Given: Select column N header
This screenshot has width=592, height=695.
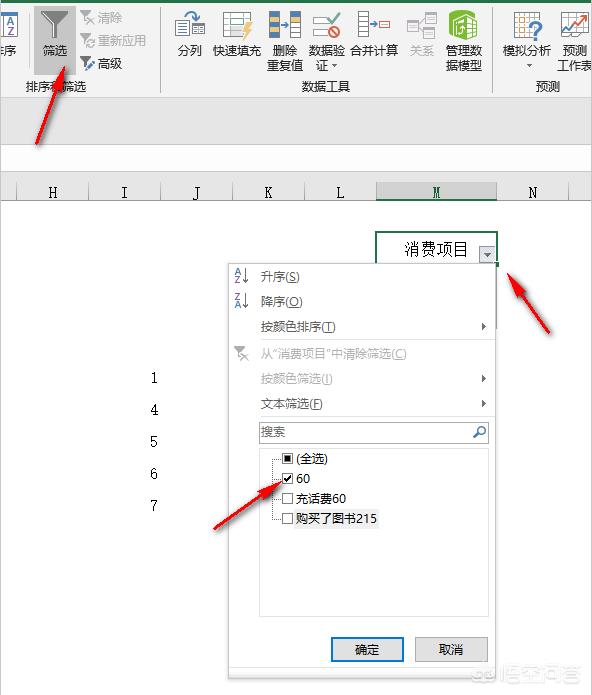Looking at the screenshot, I should (x=533, y=192).
